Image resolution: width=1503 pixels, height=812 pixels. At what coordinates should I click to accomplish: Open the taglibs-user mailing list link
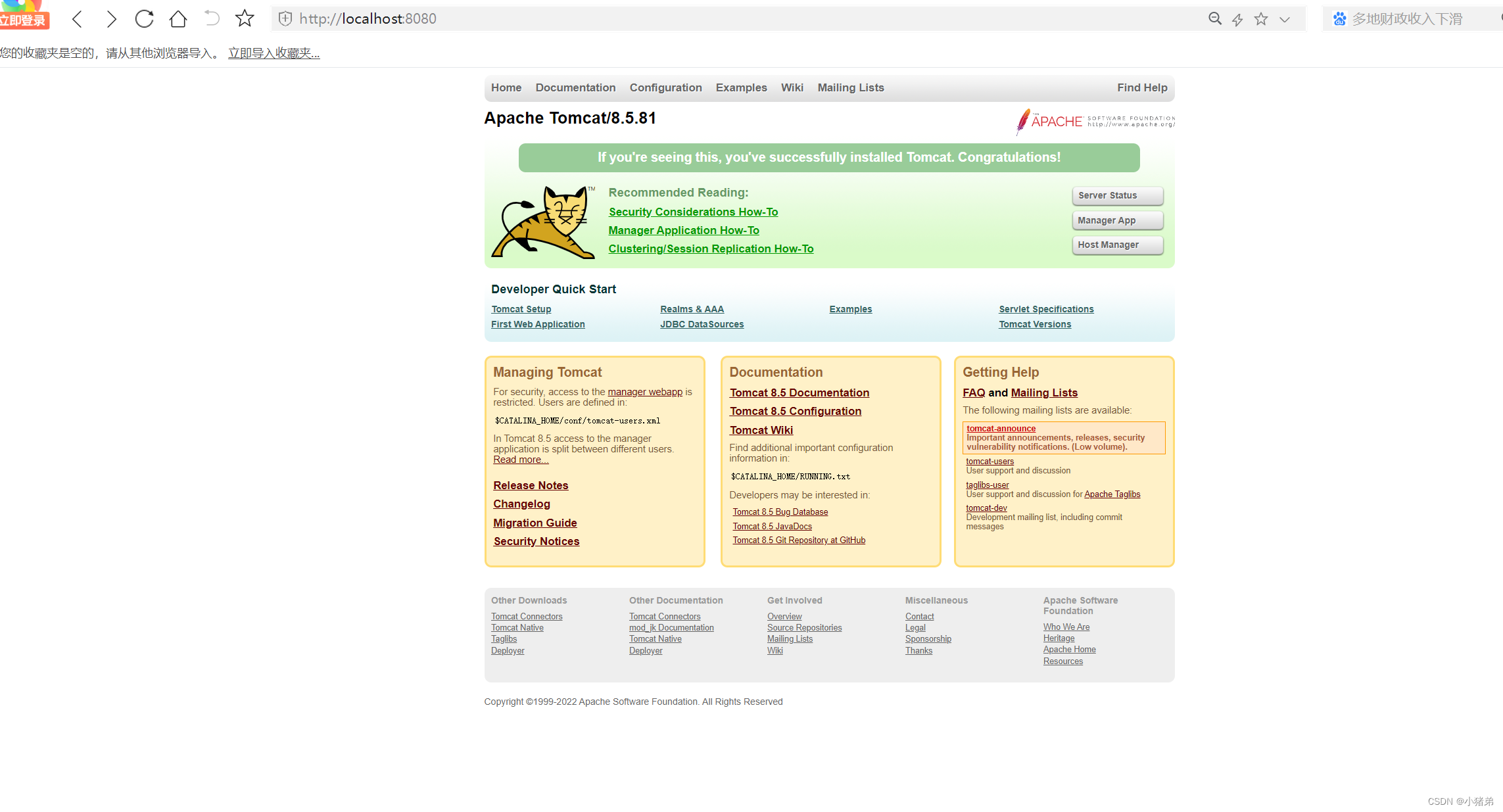(987, 485)
